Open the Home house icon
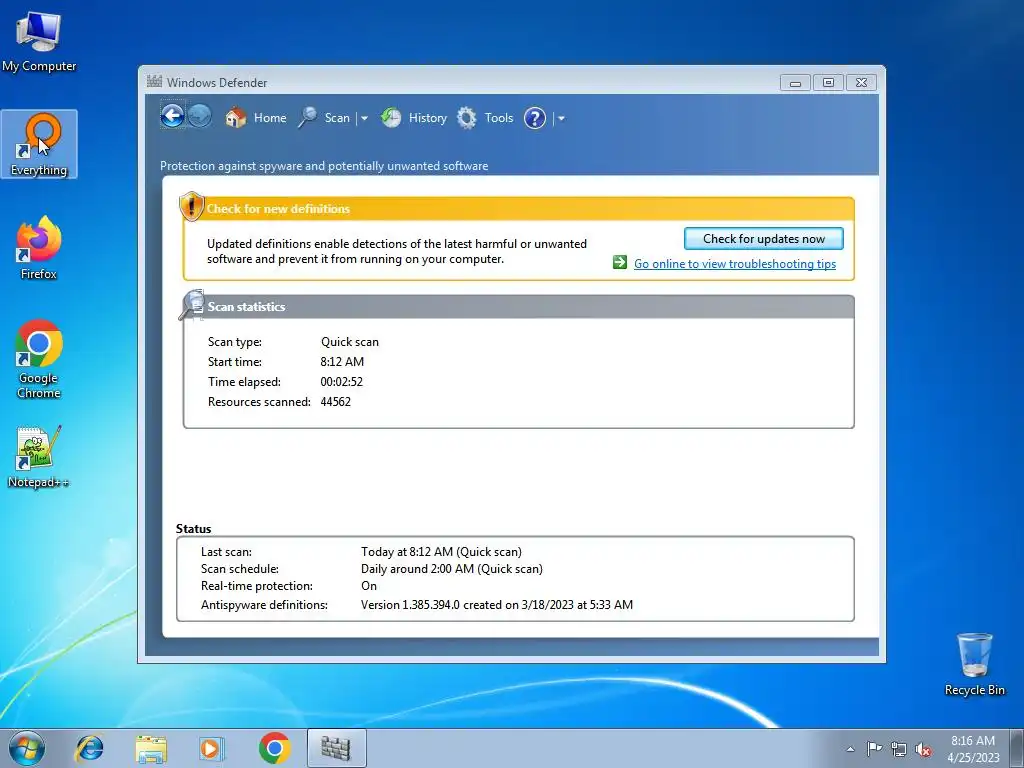The image size is (1024, 768). [x=236, y=118]
